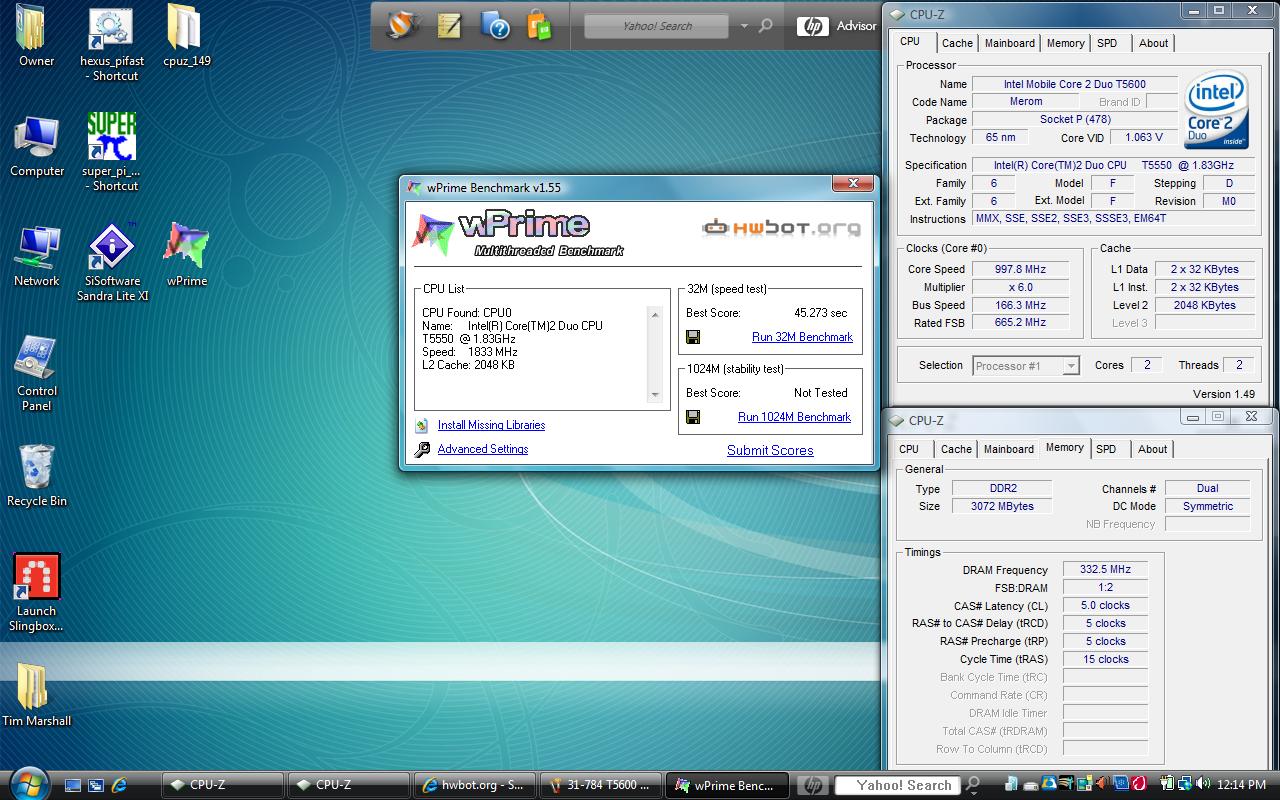Click the HP Advisor shopping bag icon
1280x800 pixels.
[x=539, y=26]
